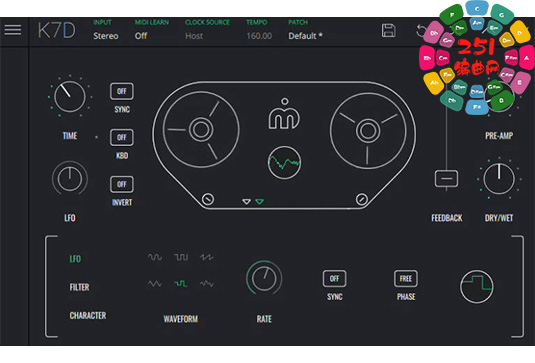535x363 pixels.
Task: Switch to the FILTER tab
Action: 79,287
